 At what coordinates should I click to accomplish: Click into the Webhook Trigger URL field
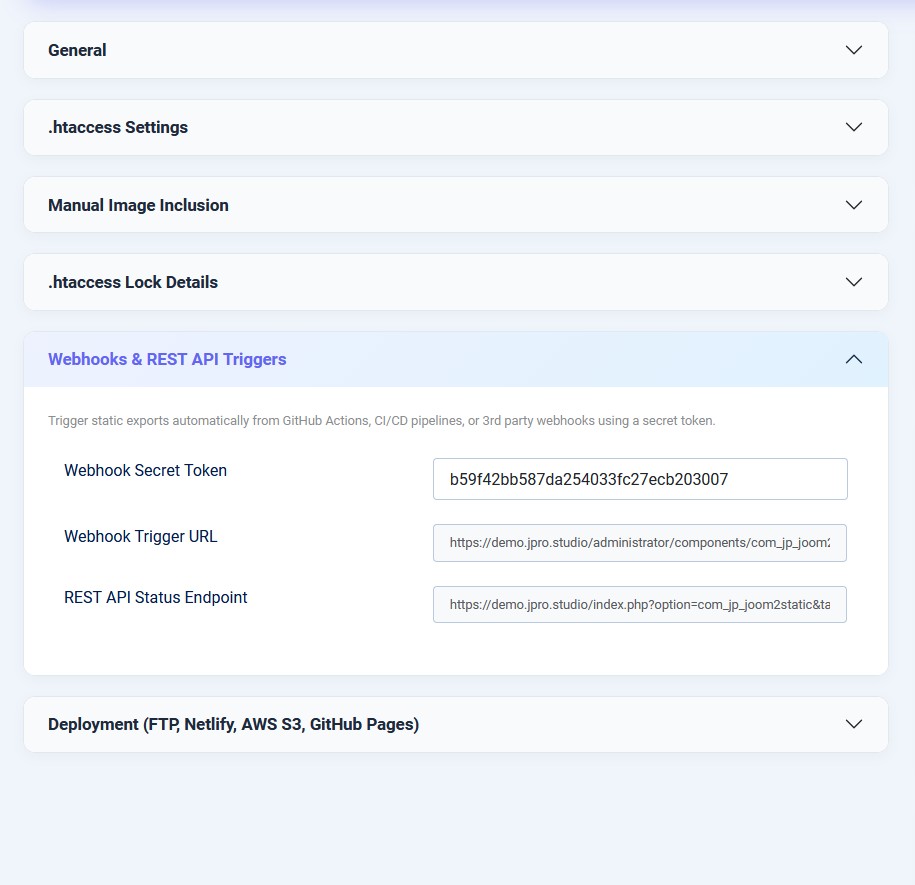[x=640, y=543]
